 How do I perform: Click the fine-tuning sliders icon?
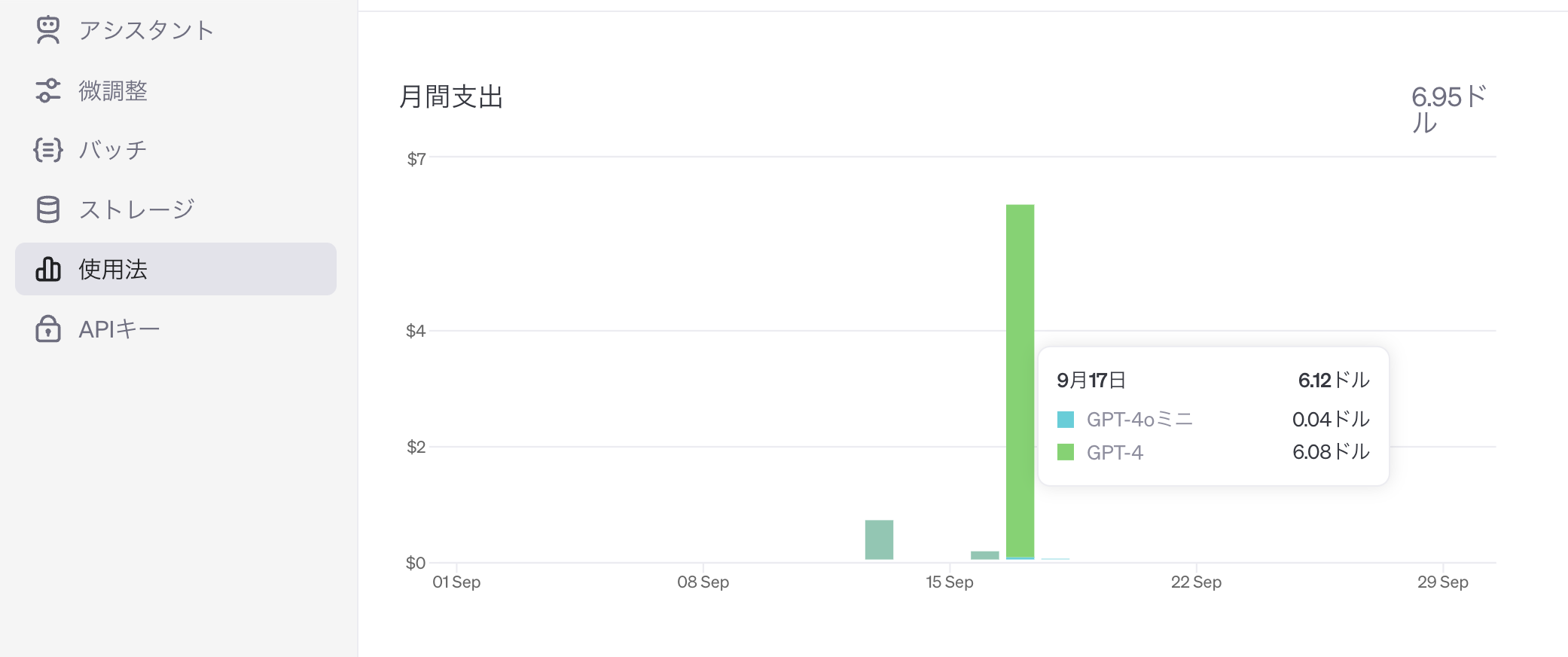coord(48,90)
